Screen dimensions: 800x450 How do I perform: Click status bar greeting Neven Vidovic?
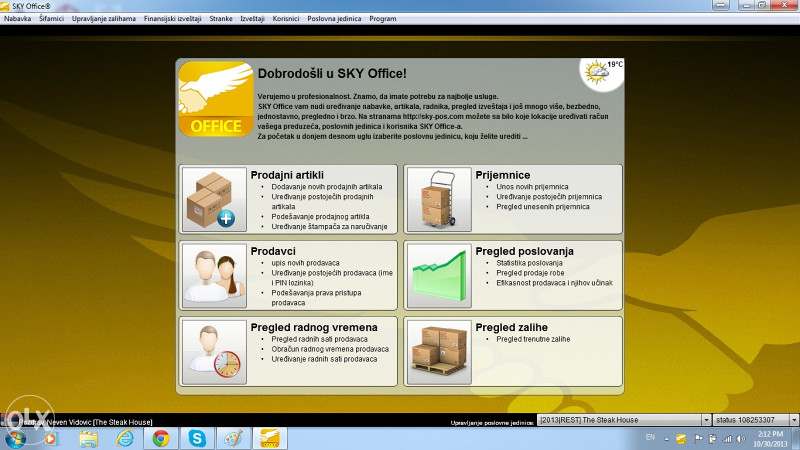(86, 422)
